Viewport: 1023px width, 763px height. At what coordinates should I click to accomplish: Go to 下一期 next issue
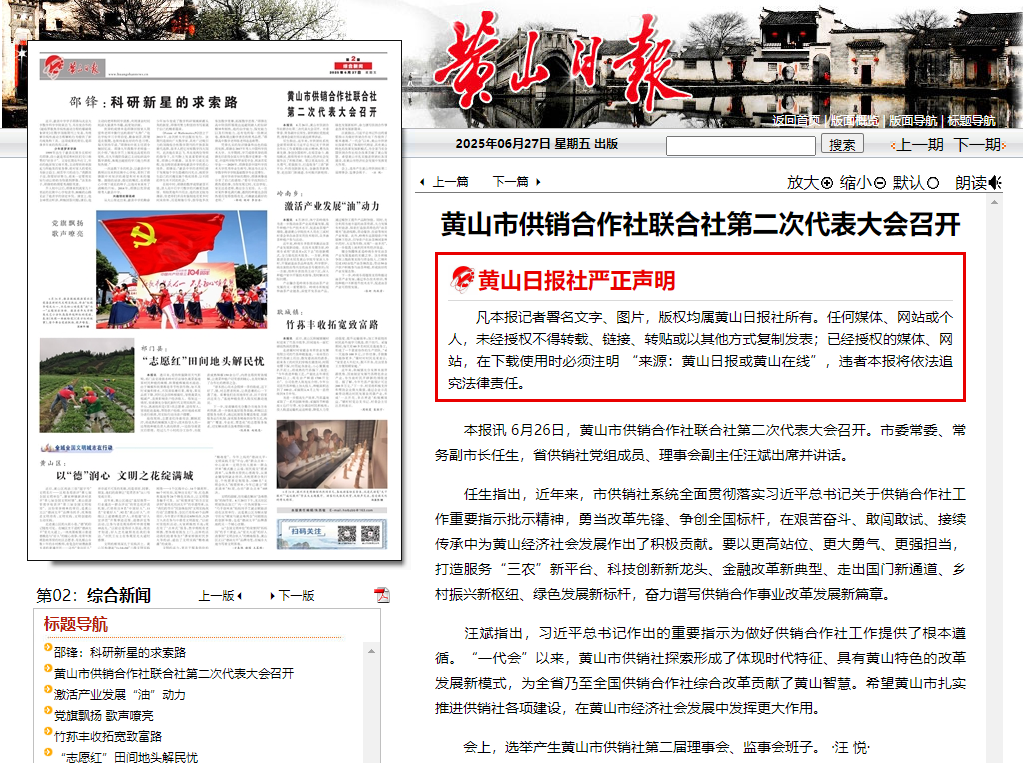point(977,145)
